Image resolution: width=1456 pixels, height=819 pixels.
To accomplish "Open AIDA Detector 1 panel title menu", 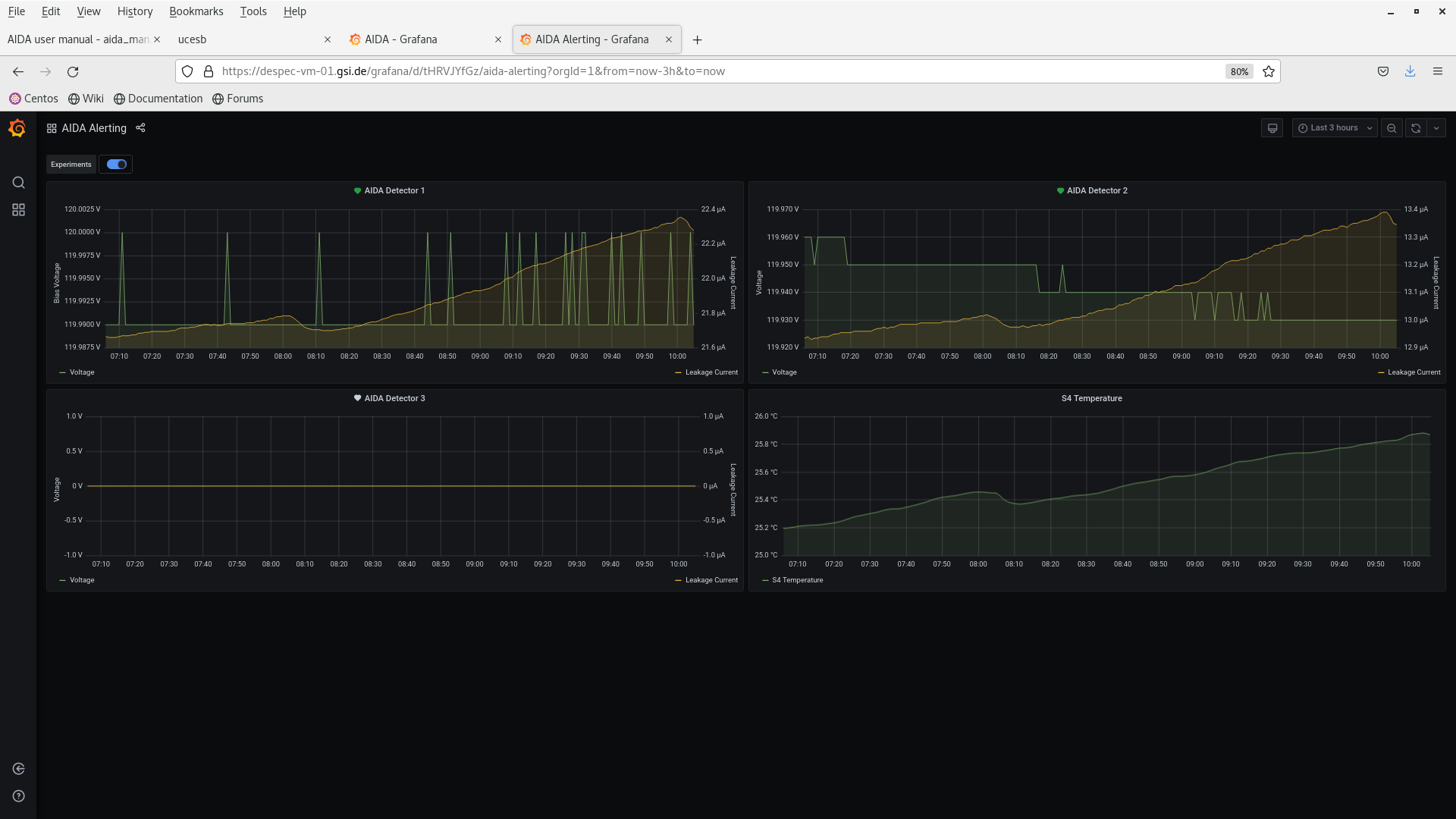I will [x=394, y=191].
